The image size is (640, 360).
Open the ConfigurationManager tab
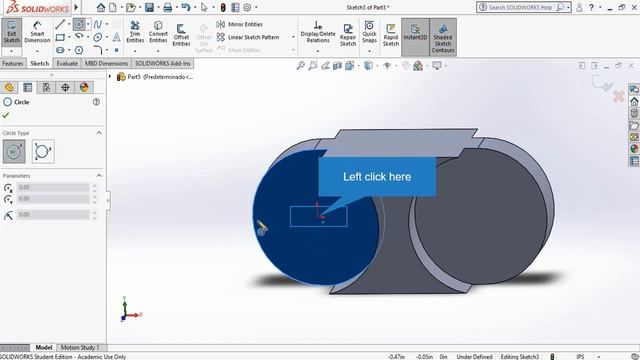[46, 87]
